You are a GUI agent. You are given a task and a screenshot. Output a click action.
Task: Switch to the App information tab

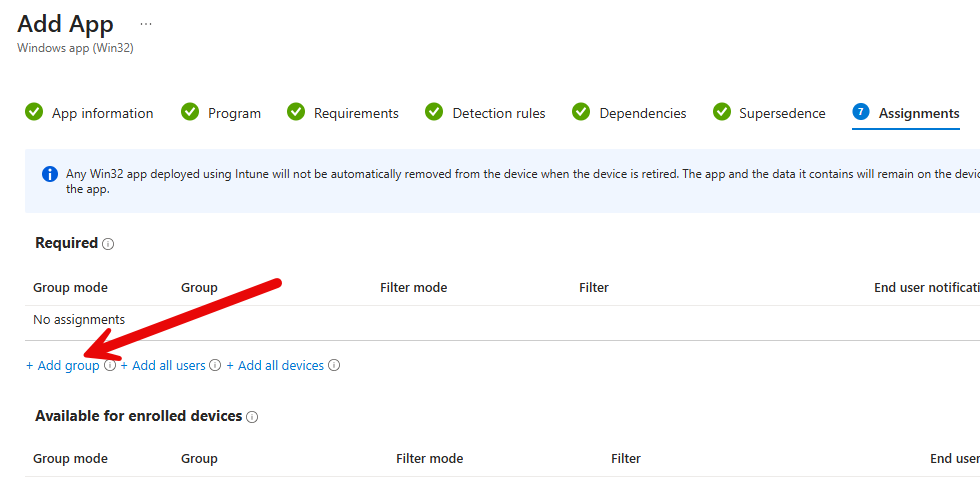tap(102, 113)
